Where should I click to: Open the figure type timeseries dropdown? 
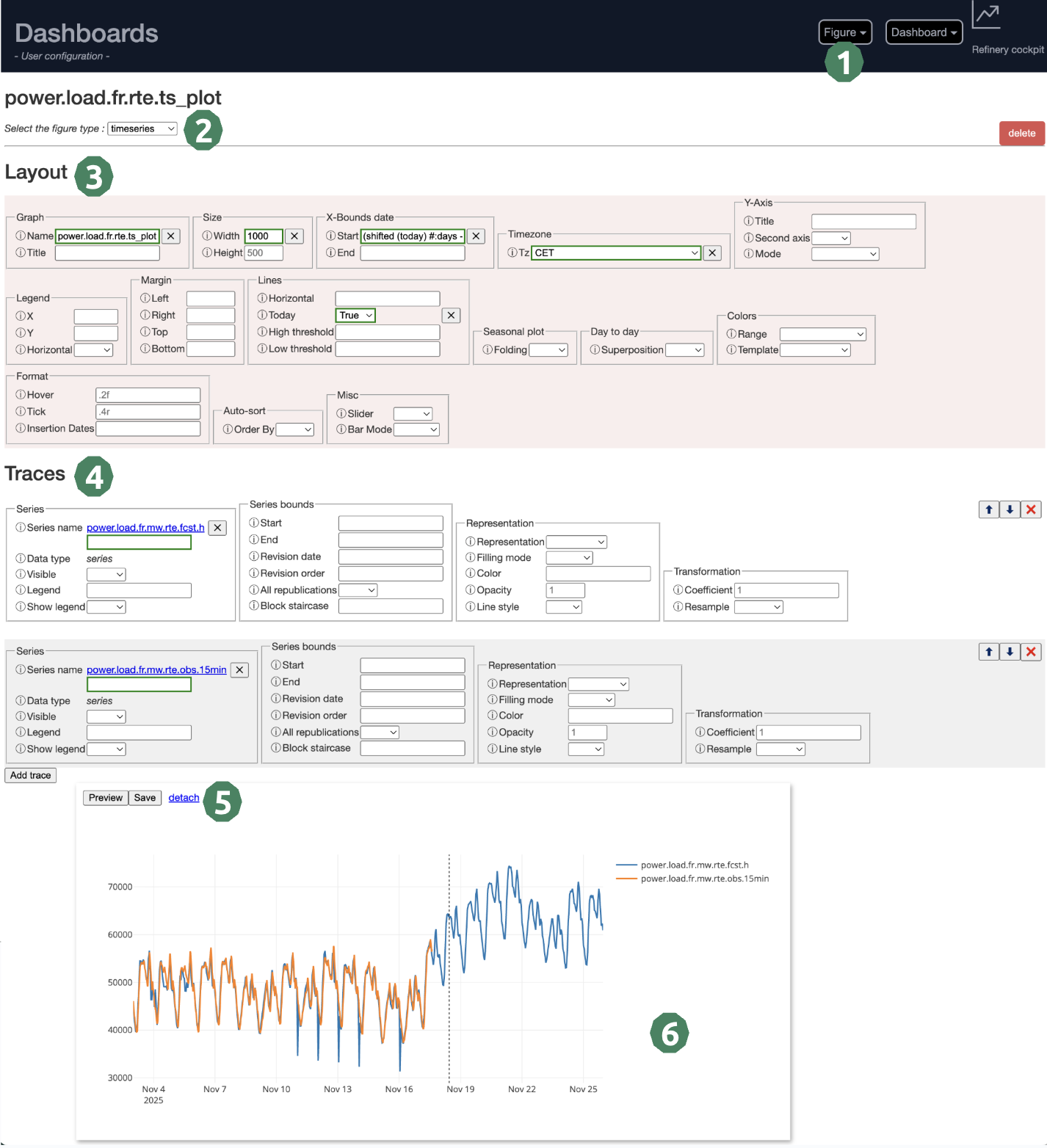pos(142,129)
